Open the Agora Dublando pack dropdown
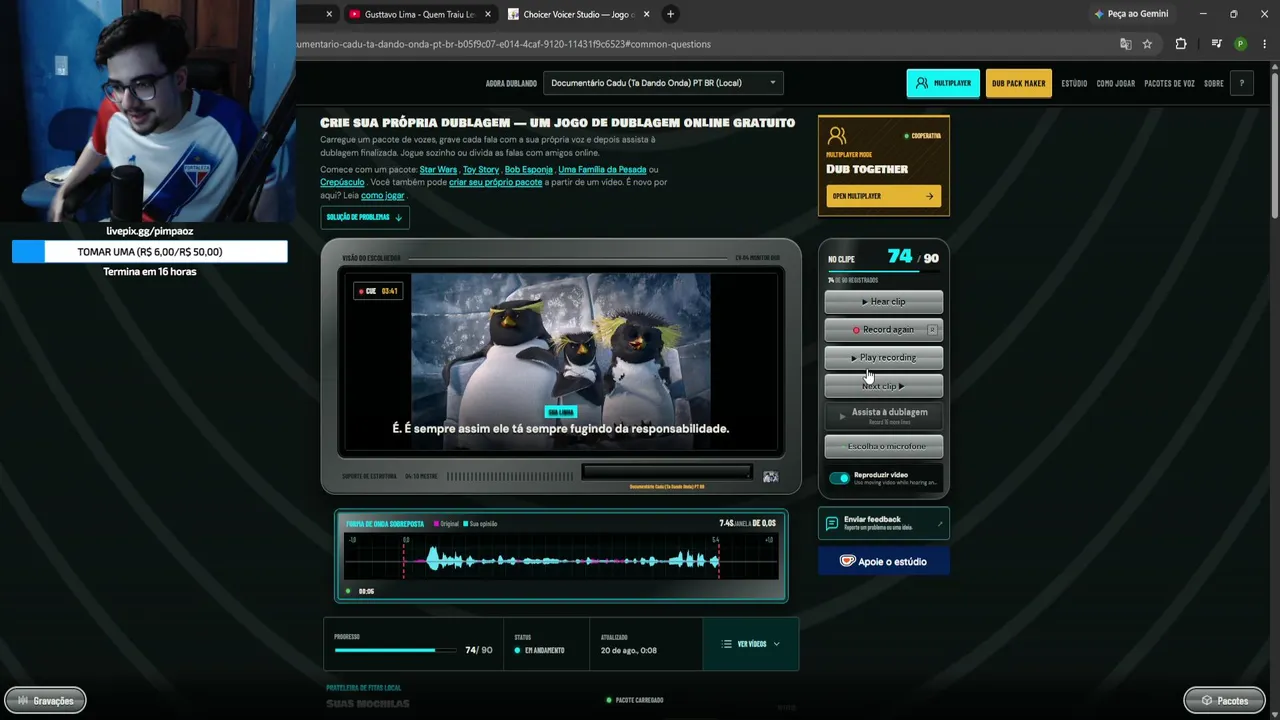The height and width of the screenshot is (720, 1280). (663, 83)
